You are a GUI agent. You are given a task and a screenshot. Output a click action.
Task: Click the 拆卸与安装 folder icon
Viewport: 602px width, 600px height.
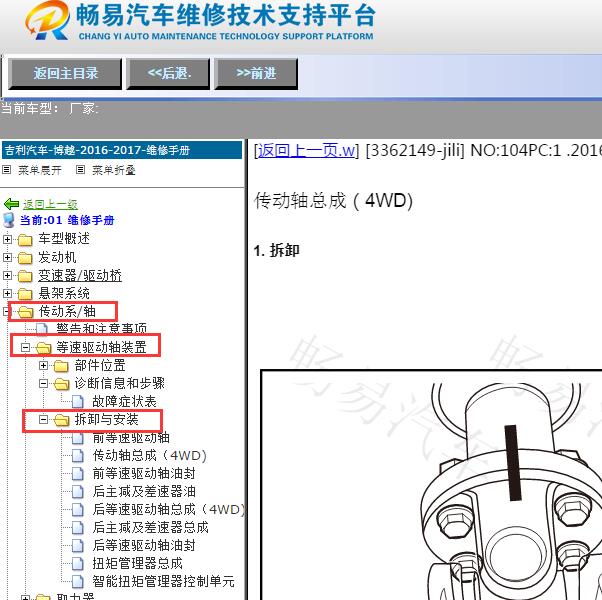61,420
